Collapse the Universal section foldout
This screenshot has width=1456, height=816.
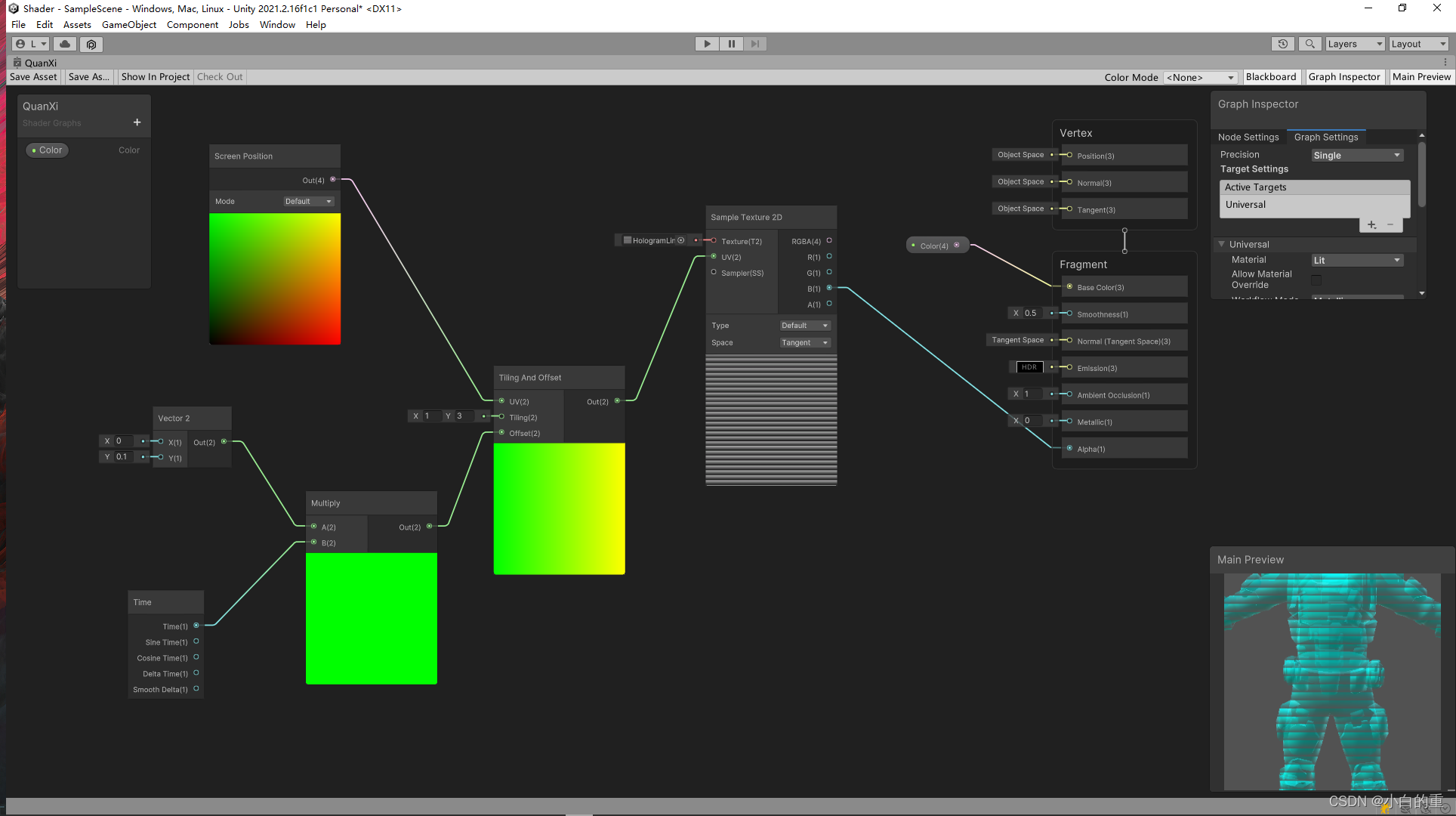click(1221, 244)
